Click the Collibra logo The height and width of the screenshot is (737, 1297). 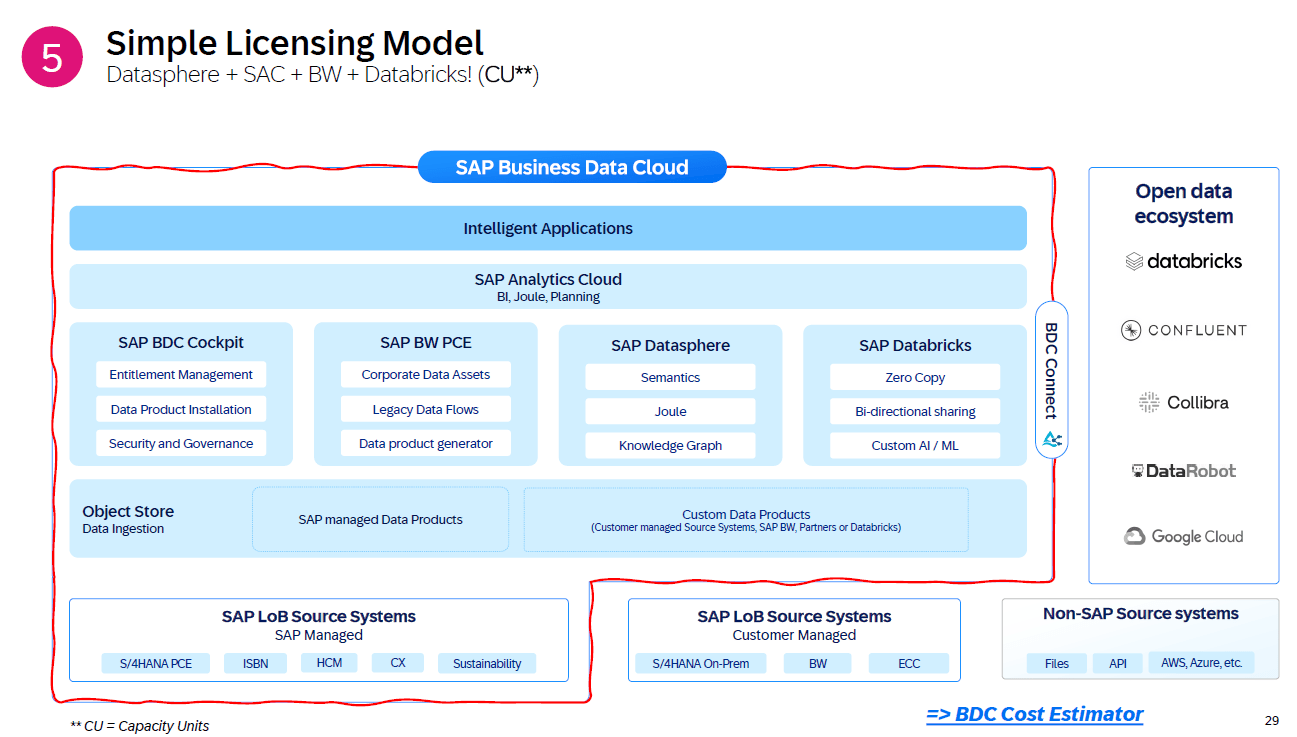[1183, 402]
